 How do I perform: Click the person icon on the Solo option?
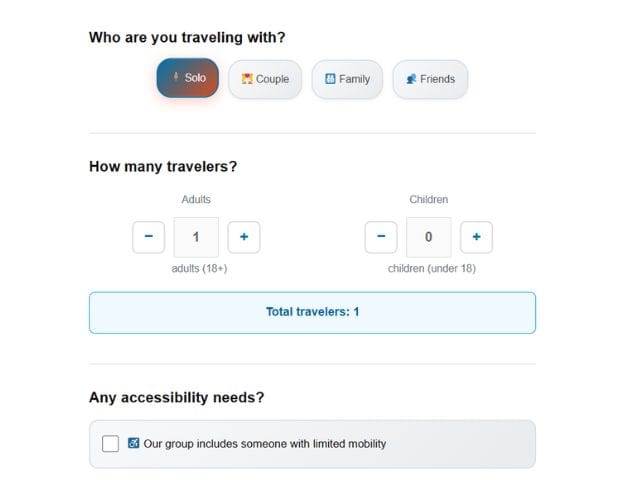(x=176, y=78)
